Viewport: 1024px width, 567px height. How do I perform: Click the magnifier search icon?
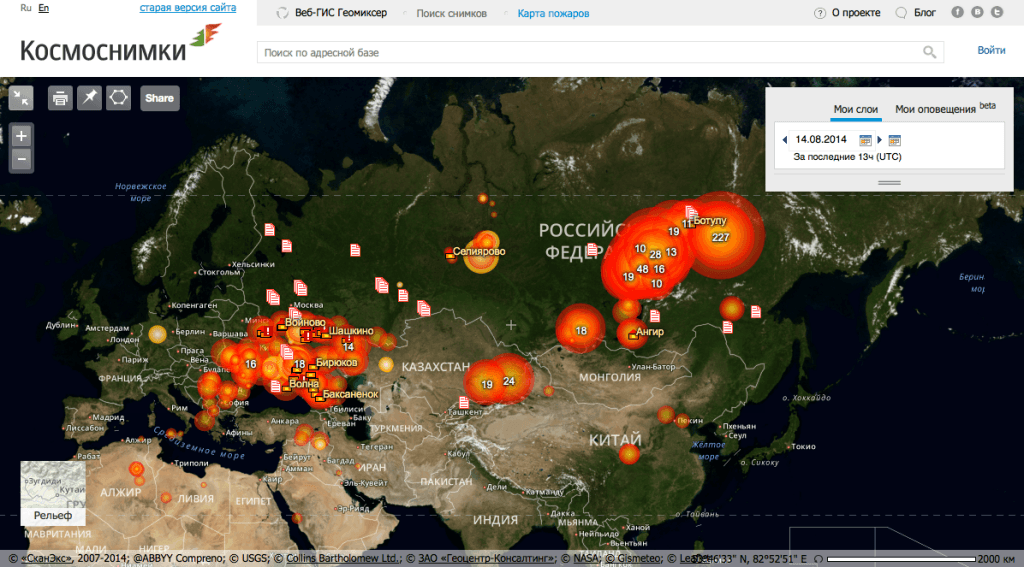930,52
